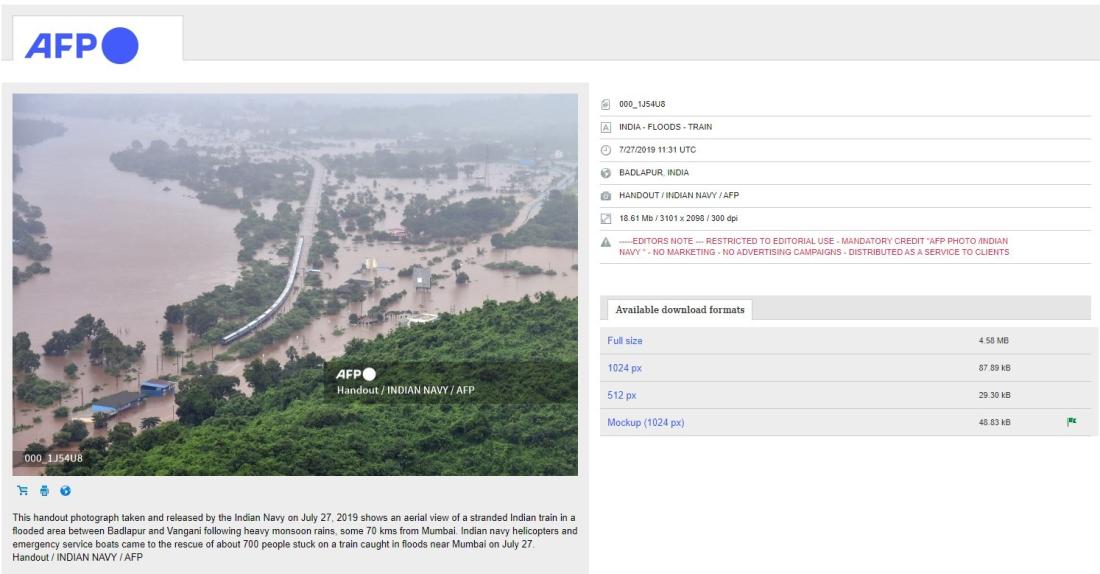
Task: Click the BADLAPUR, INDIA location text
Action: pos(654,173)
